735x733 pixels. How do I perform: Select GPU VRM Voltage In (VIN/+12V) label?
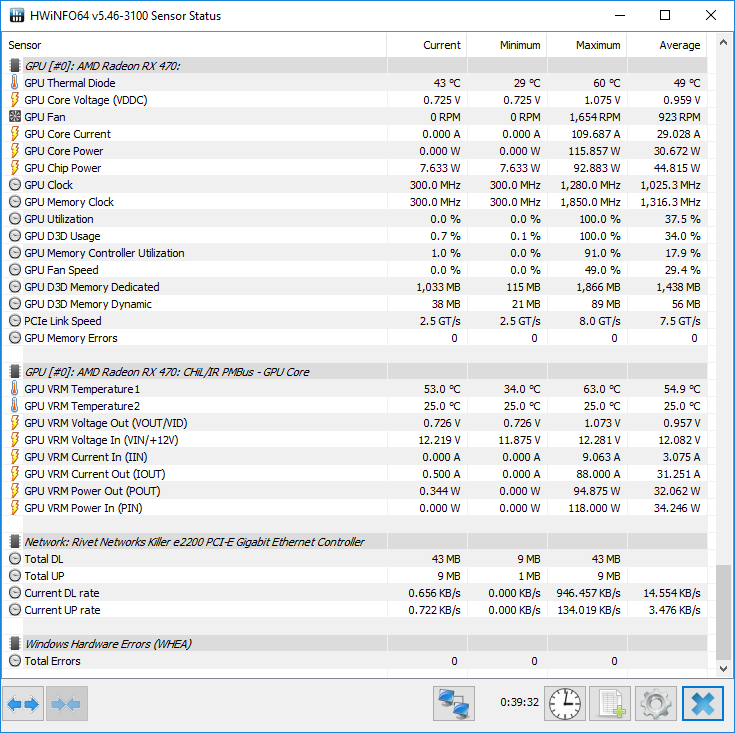102,440
